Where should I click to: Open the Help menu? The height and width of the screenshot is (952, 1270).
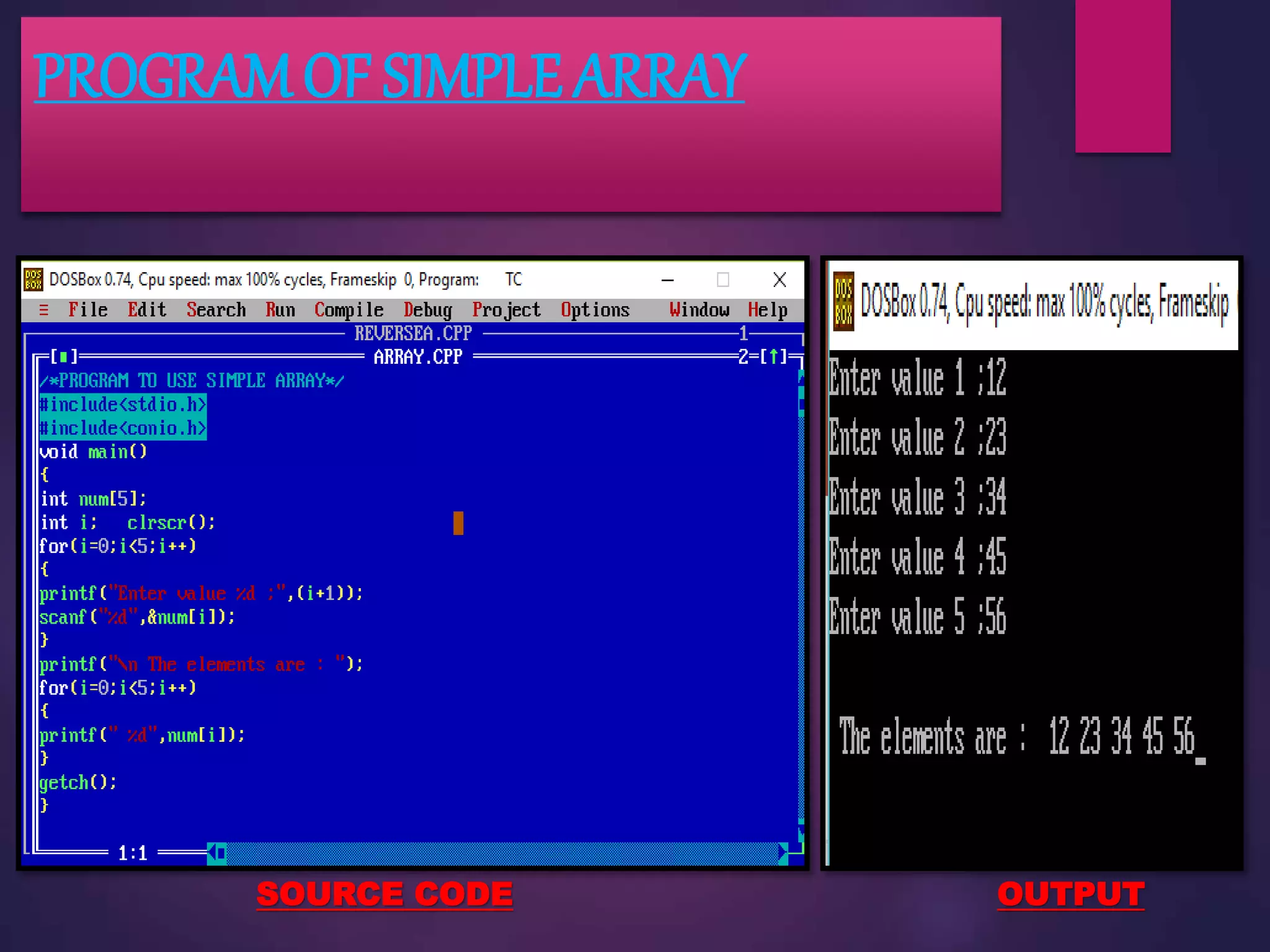point(768,309)
